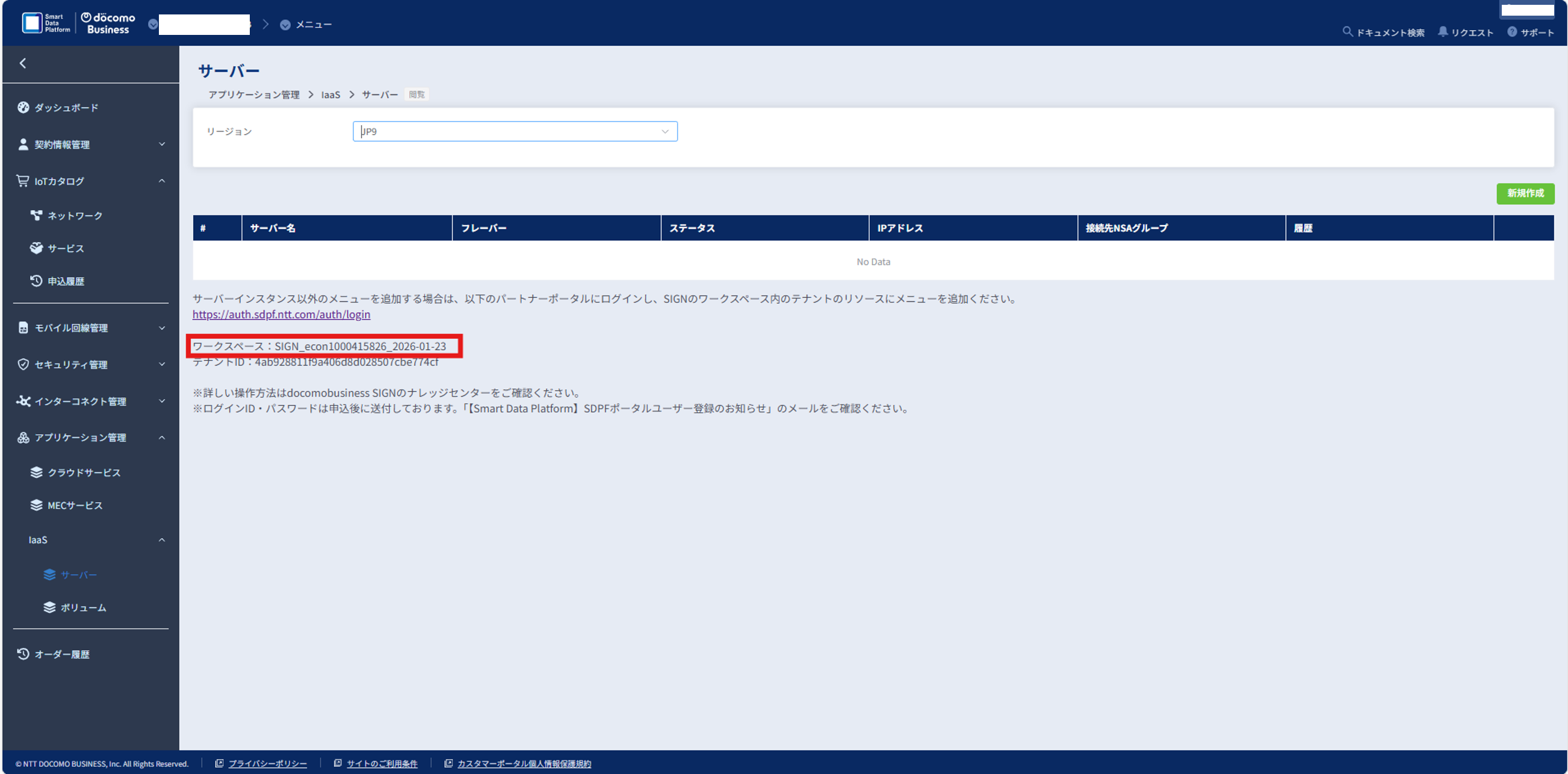Click the IaaS breadcrumb item
Image resolution: width=1568 pixels, height=774 pixels.
click(x=330, y=95)
